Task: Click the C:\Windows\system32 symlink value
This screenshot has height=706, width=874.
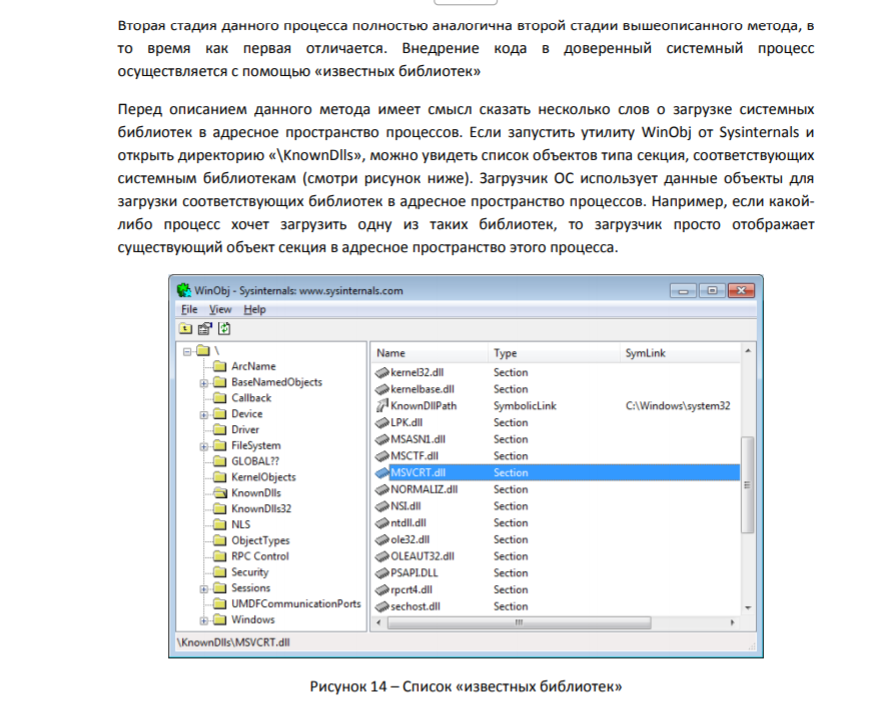Action: pyautogui.click(x=678, y=406)
